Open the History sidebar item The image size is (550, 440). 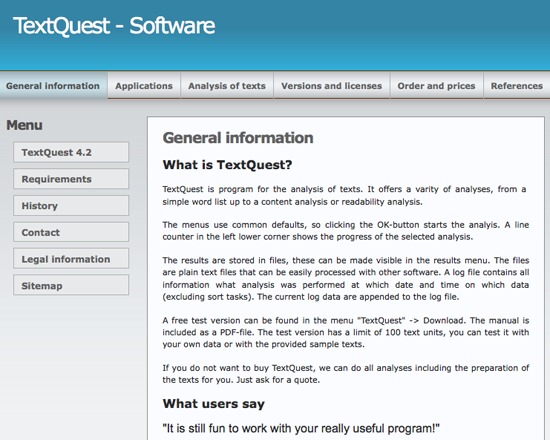coord(71,205)
